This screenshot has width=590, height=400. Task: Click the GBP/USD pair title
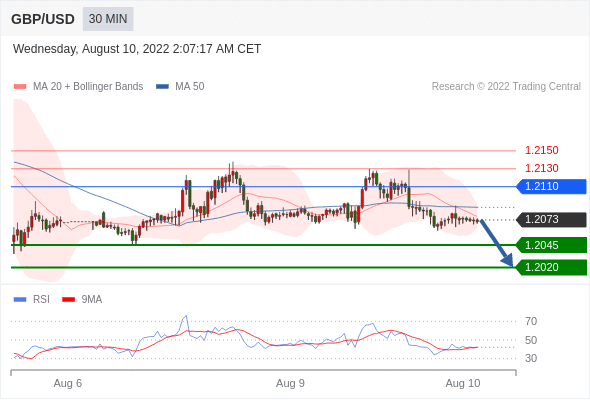pos(43,19)
